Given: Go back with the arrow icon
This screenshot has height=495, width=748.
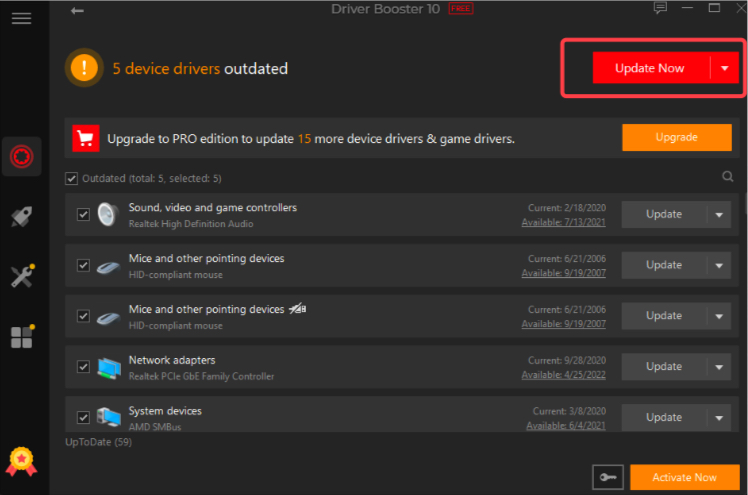Looking at the screenshot, I should 77,10.
